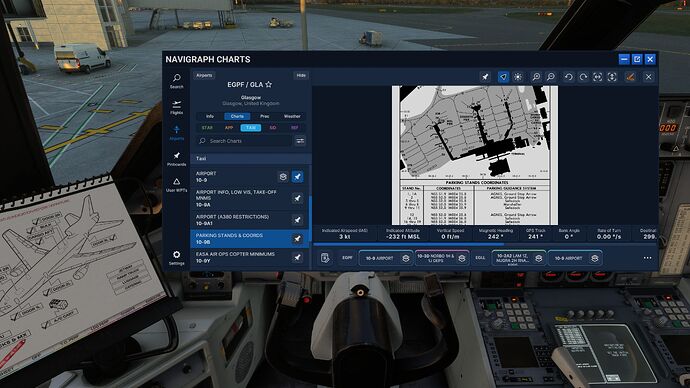Toggle overlay on 10-30 NORBO chip
Screen dimensions: 690x388
(x=462, y=258)
